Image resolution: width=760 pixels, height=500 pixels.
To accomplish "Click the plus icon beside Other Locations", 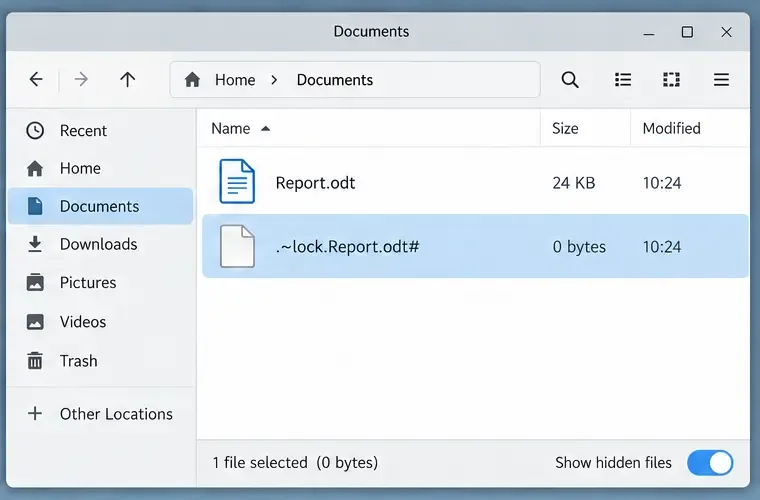I will tap(35, 413).
